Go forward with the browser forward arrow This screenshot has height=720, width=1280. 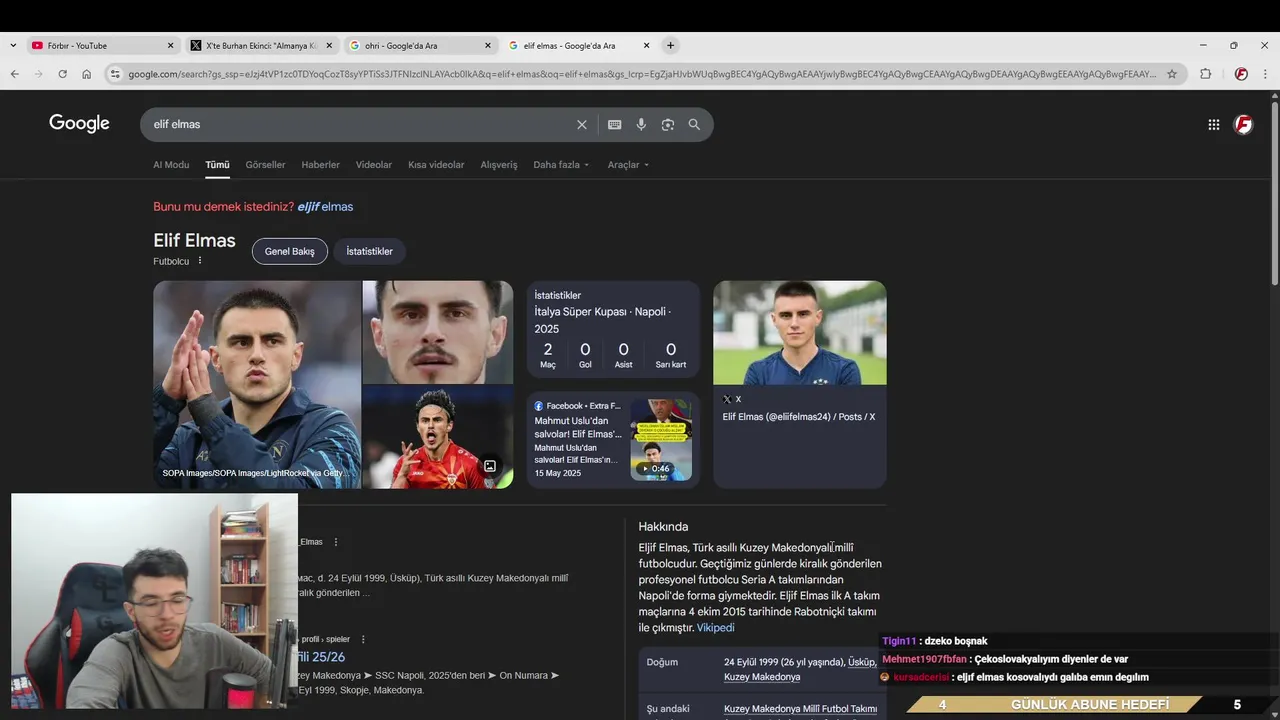[38, 74]
